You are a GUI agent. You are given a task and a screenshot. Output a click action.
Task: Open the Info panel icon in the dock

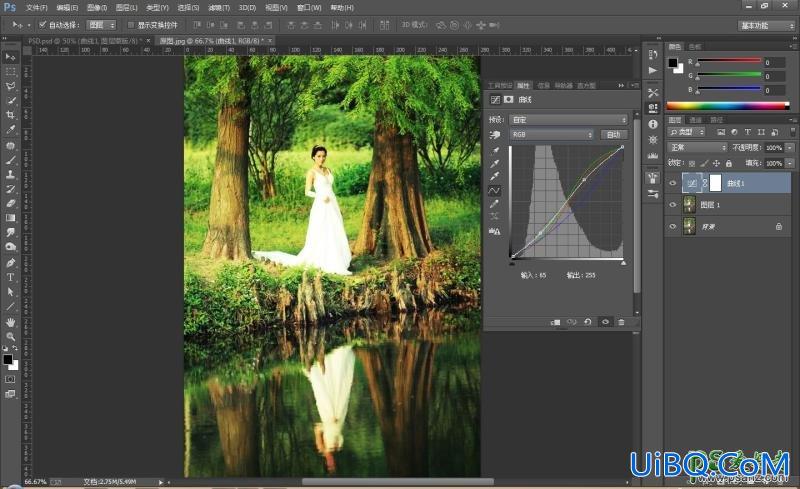tap(653, 124)
